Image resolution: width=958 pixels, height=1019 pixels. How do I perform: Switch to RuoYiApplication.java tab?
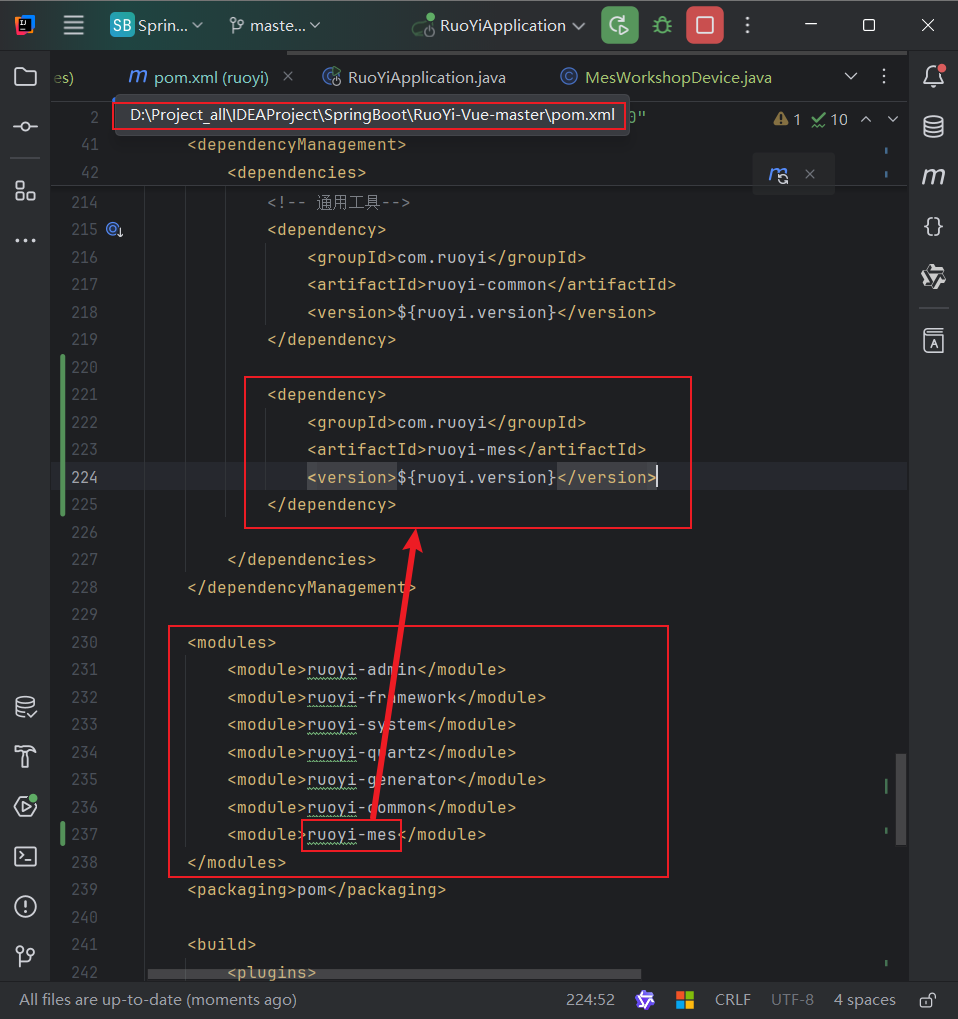pyautogui.click(x=415, y=77)
